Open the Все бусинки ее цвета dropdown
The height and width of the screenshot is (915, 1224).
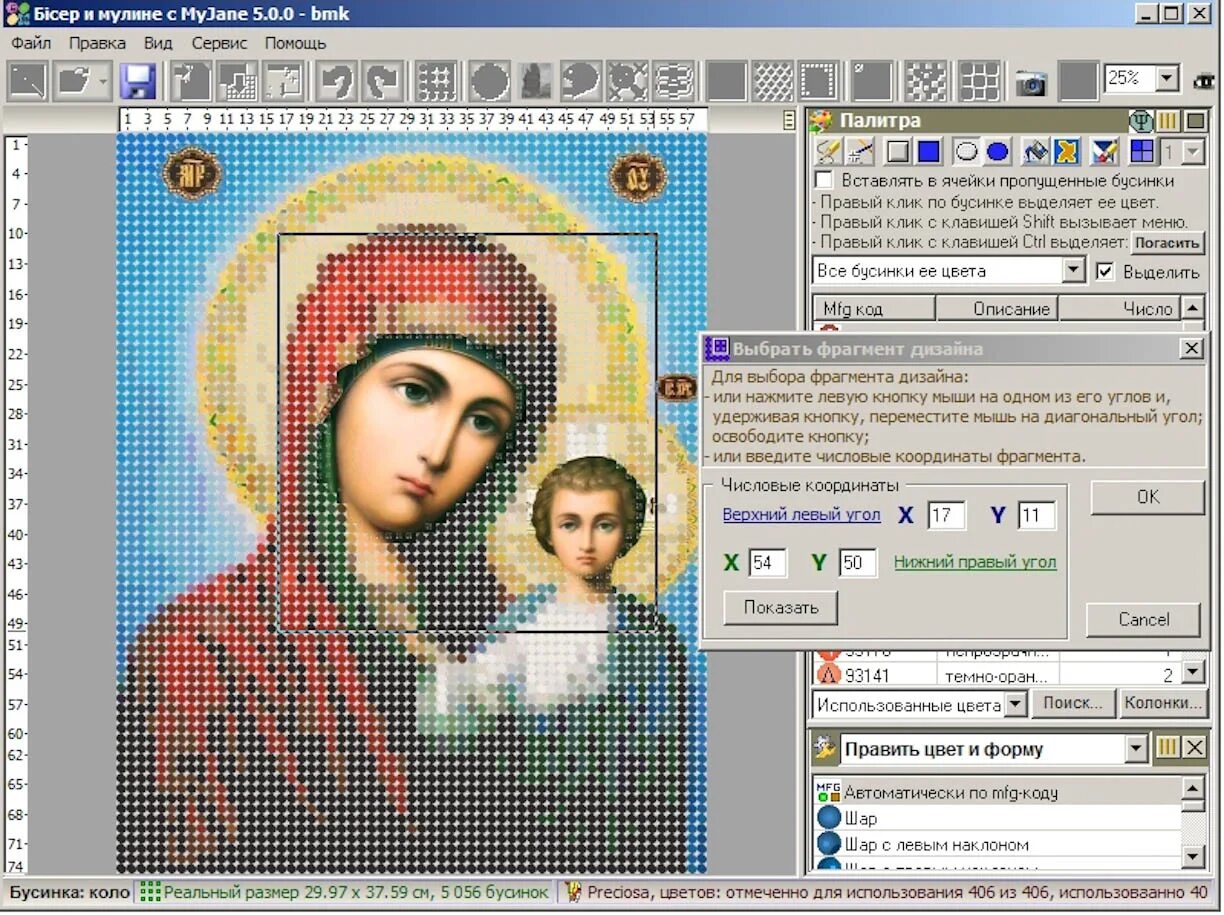coord(1074,271)
